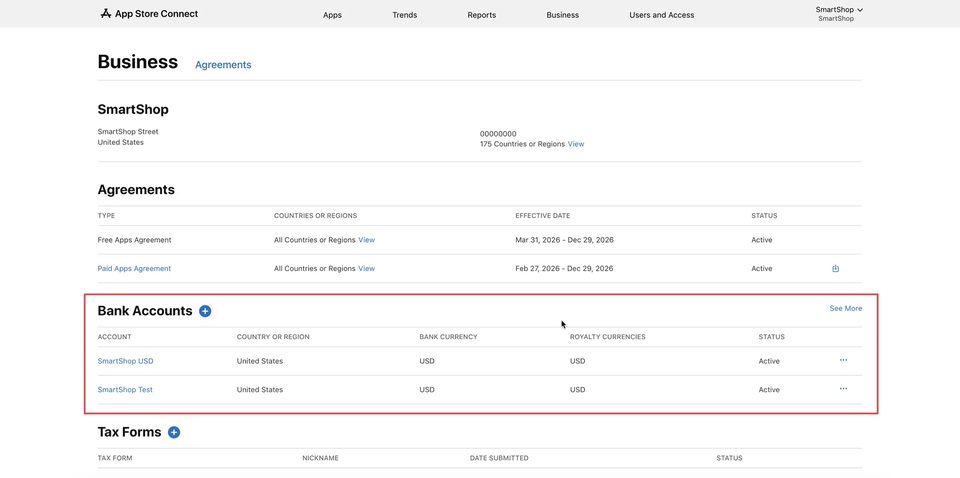This screenshot has width=960, height=478.
Task: View regions for Paid Apps Agreement
Action: pyautogui.click(x=367, y=269)
